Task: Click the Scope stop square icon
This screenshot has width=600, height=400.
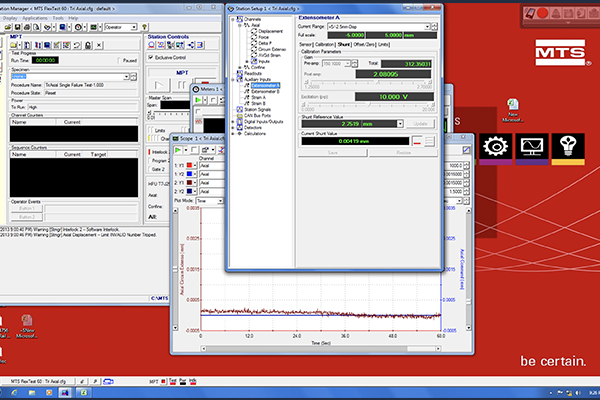Action: pos(194,150)
